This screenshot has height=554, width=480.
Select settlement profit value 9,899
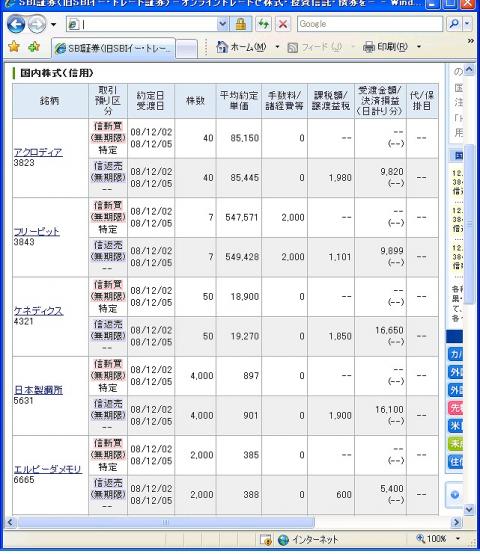point(392,251)
